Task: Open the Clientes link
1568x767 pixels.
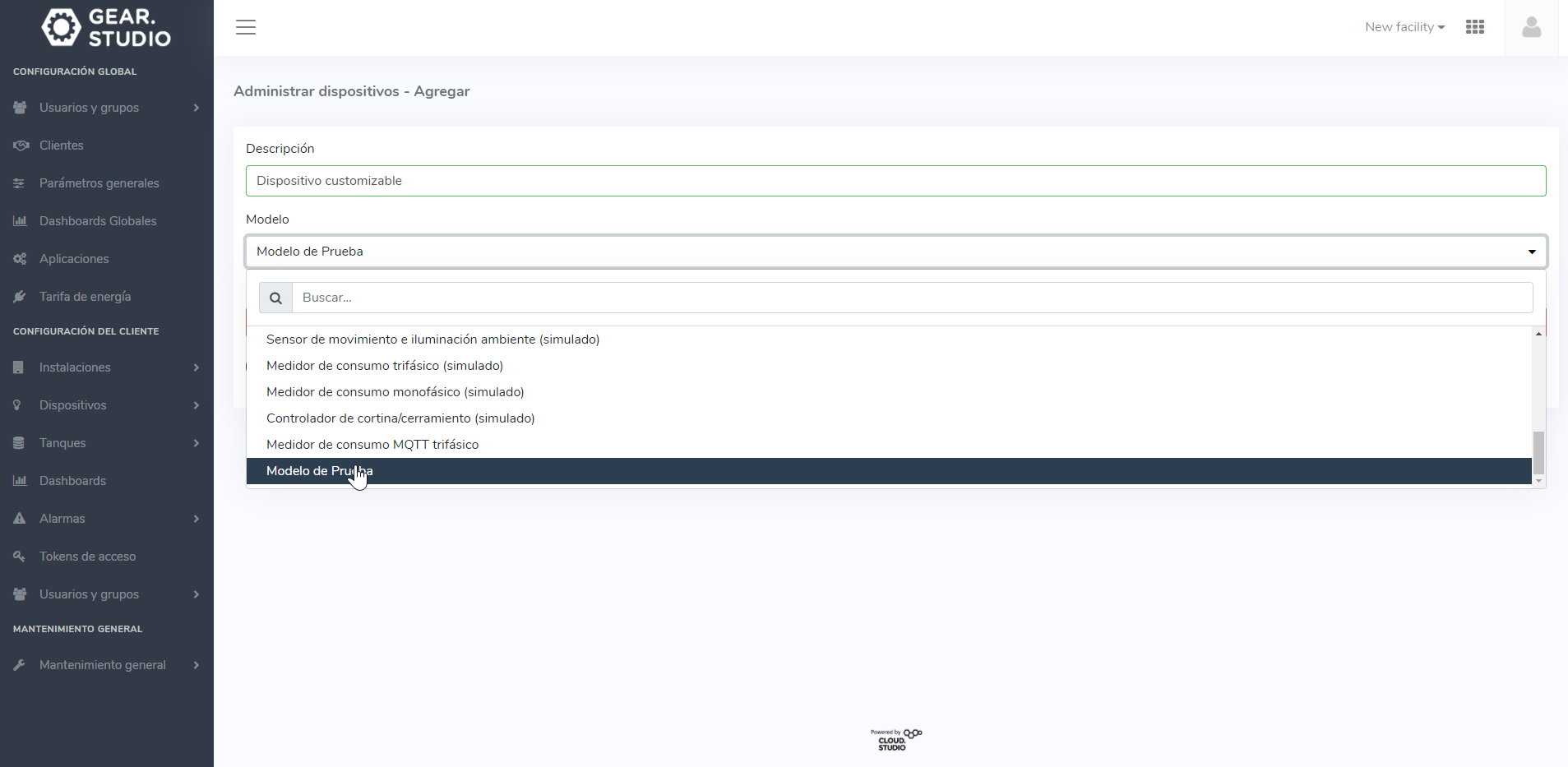Action: [61, 146]
